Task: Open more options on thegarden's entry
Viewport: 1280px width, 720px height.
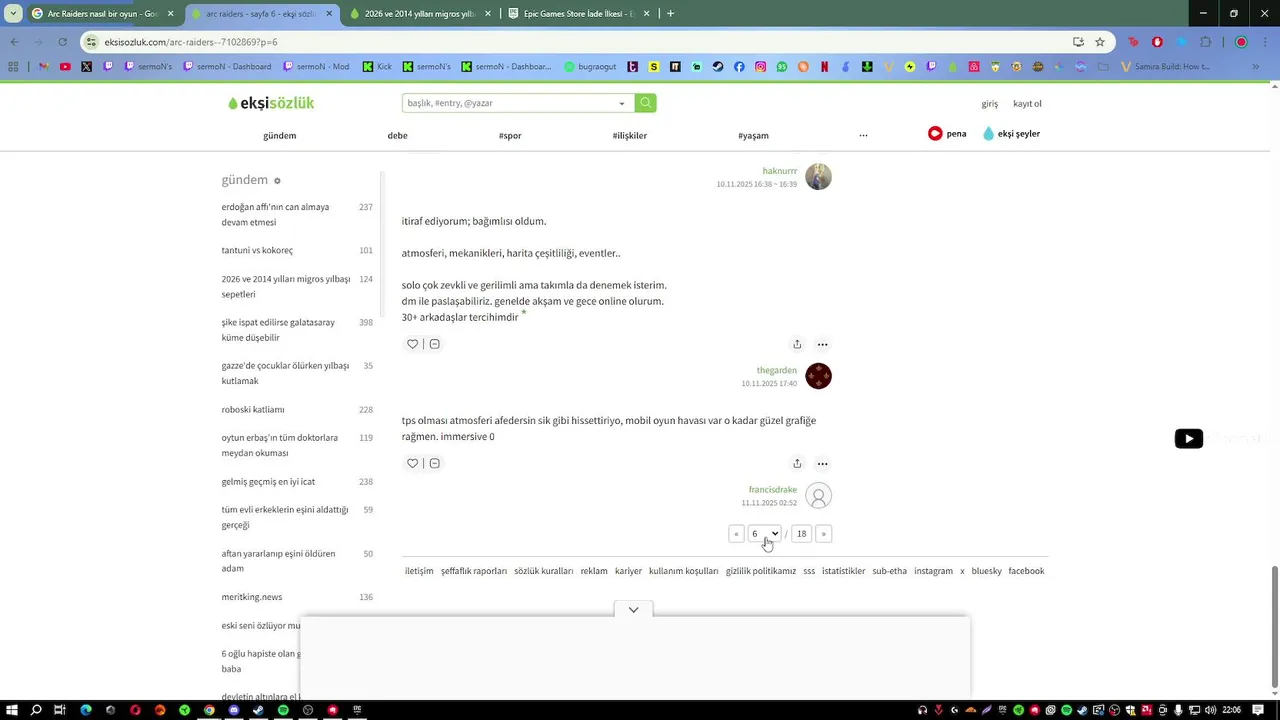Action: [x=822, y=463]
